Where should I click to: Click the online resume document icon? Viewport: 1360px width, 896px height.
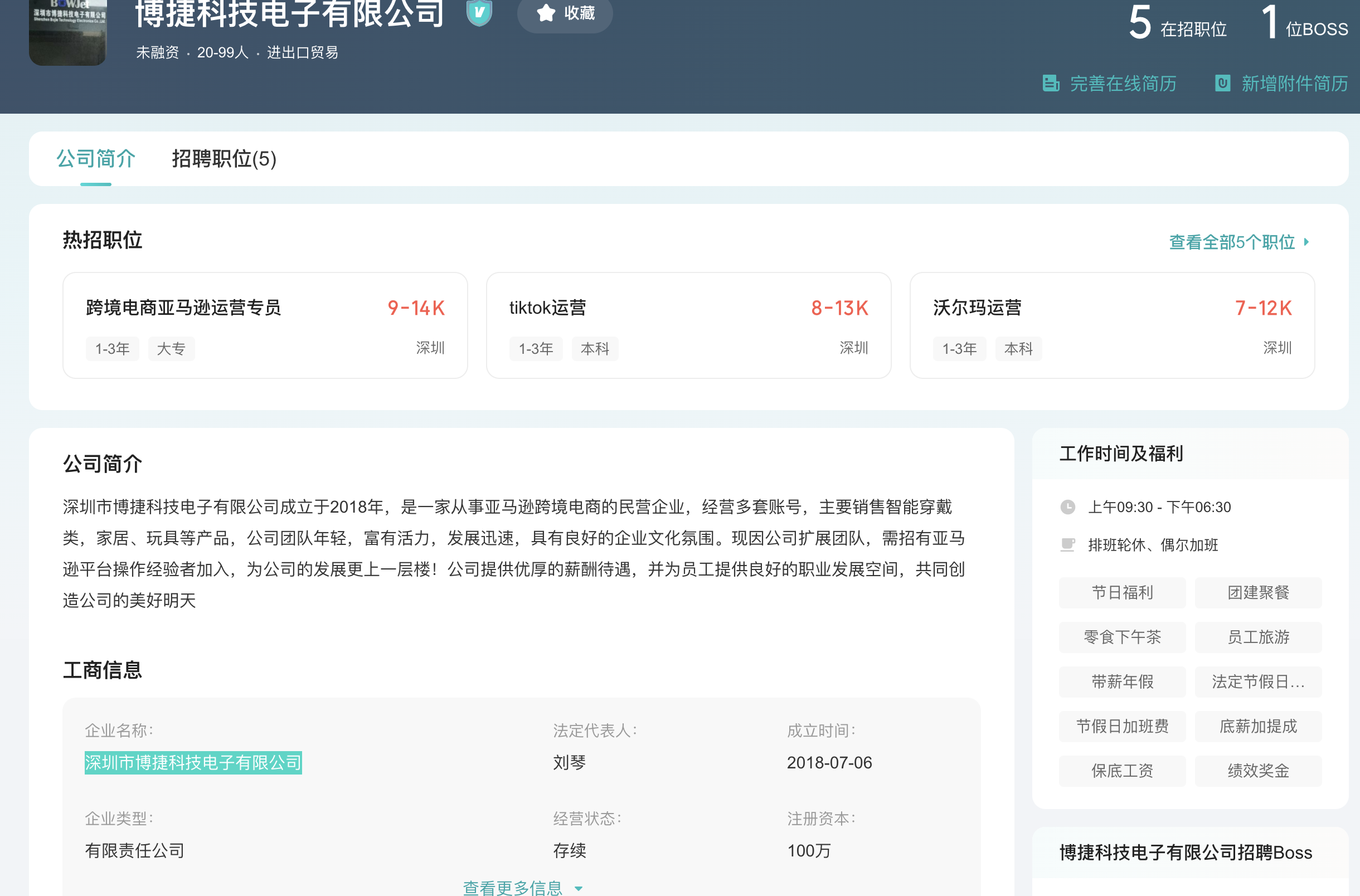(1050, 84)
